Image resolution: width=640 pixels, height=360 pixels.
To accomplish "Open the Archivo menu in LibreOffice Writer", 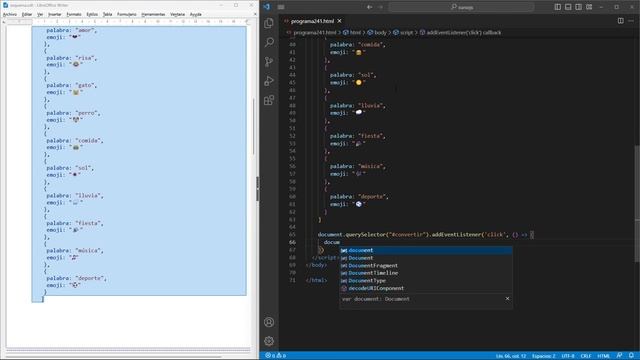I will click(10, 14).
